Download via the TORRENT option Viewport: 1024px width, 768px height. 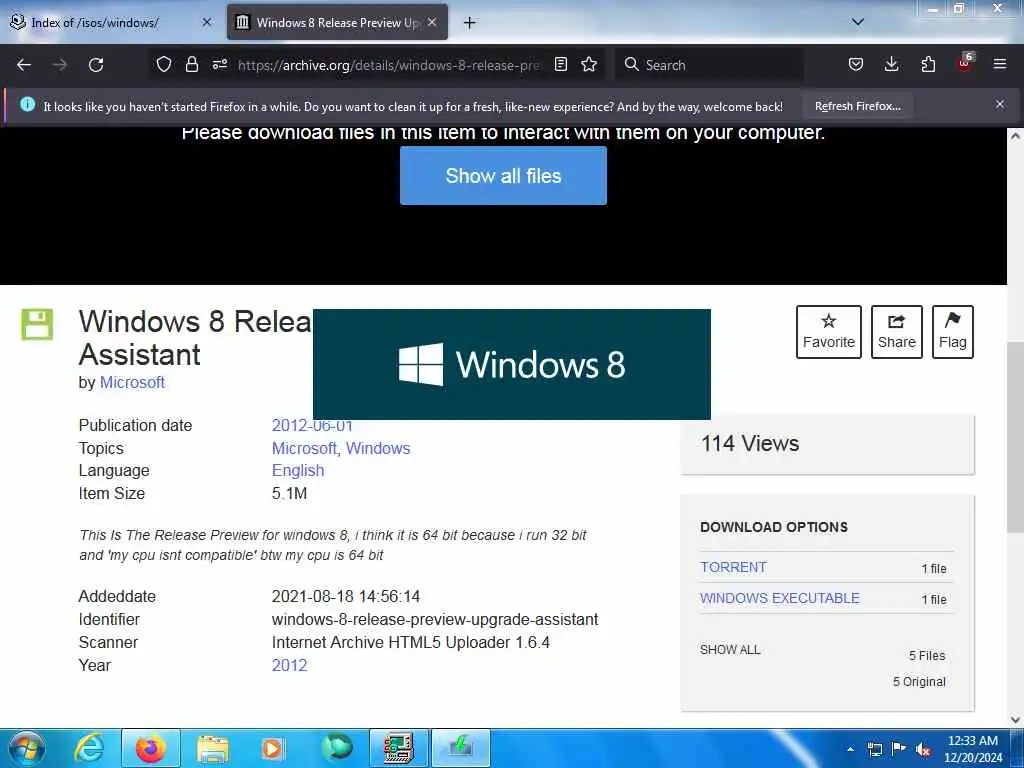(x=733, y=568)
